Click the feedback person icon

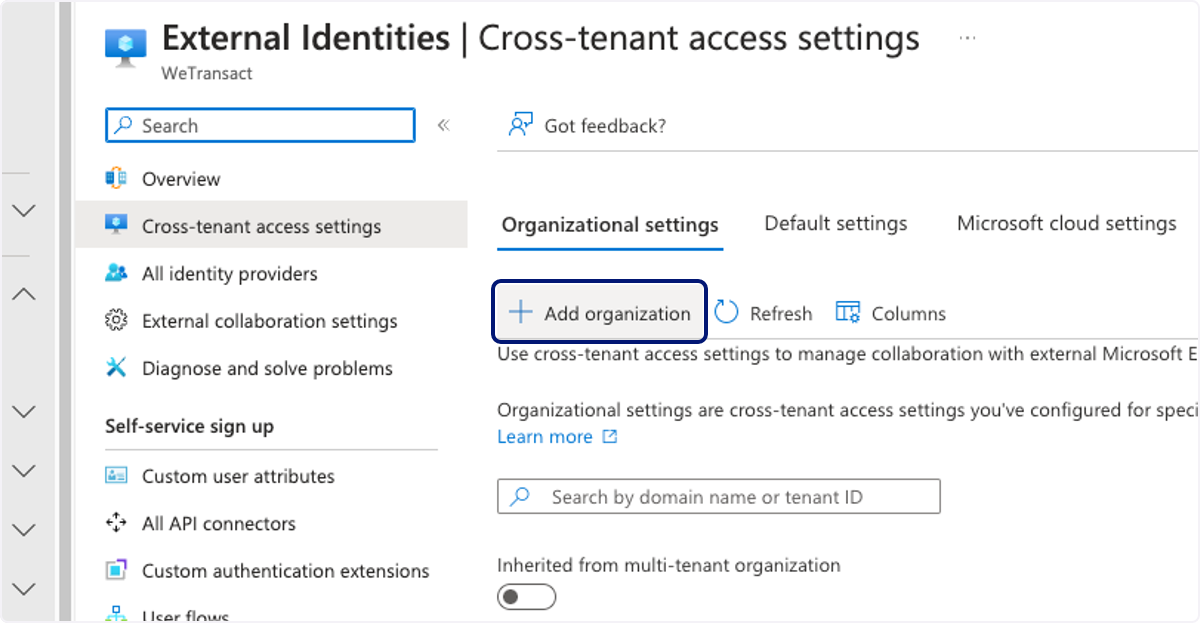tap(520, 125)
